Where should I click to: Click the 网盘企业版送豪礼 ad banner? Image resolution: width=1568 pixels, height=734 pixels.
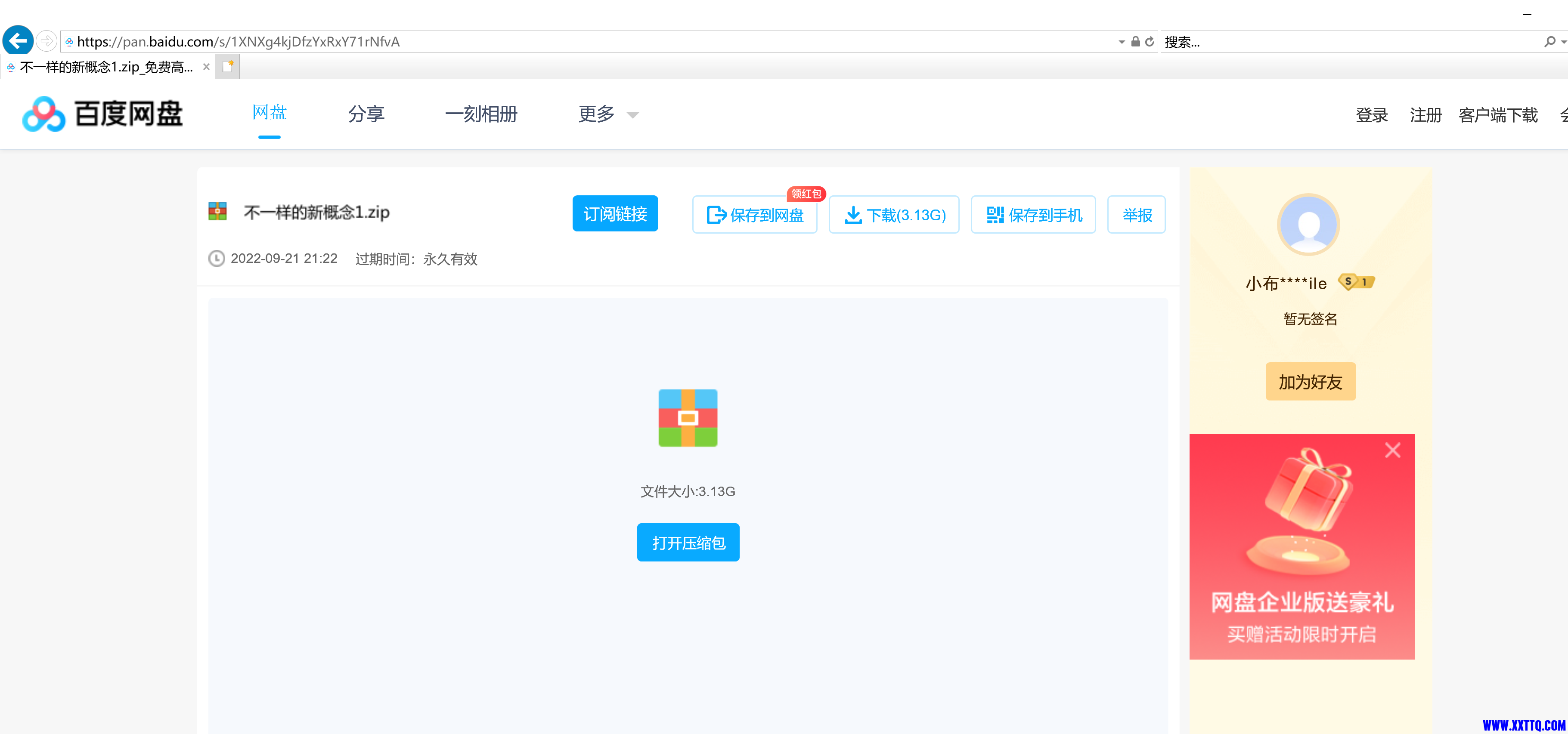[1302, 547]
